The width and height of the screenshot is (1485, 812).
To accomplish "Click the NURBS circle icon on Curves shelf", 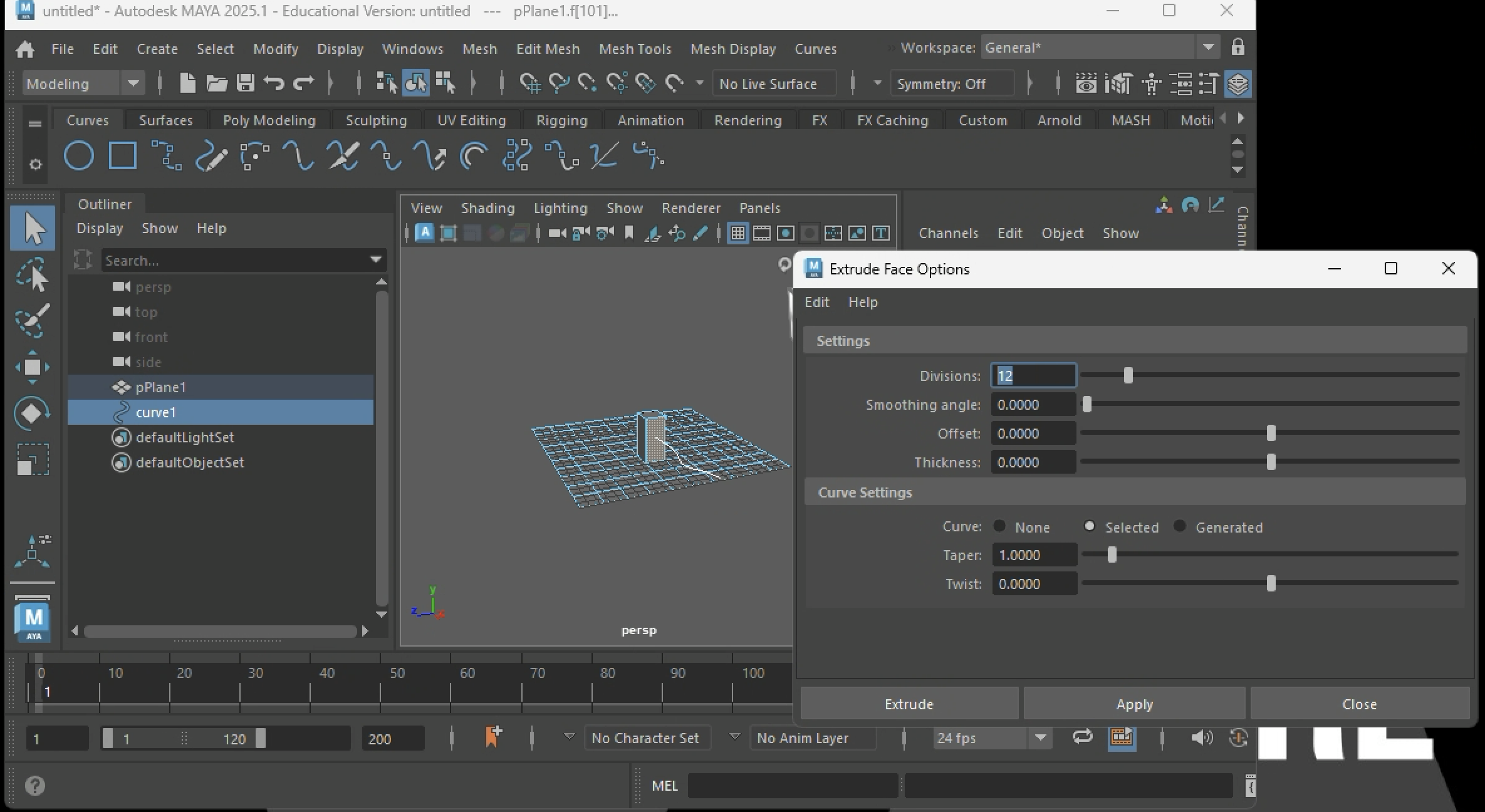I will (79, 156).
